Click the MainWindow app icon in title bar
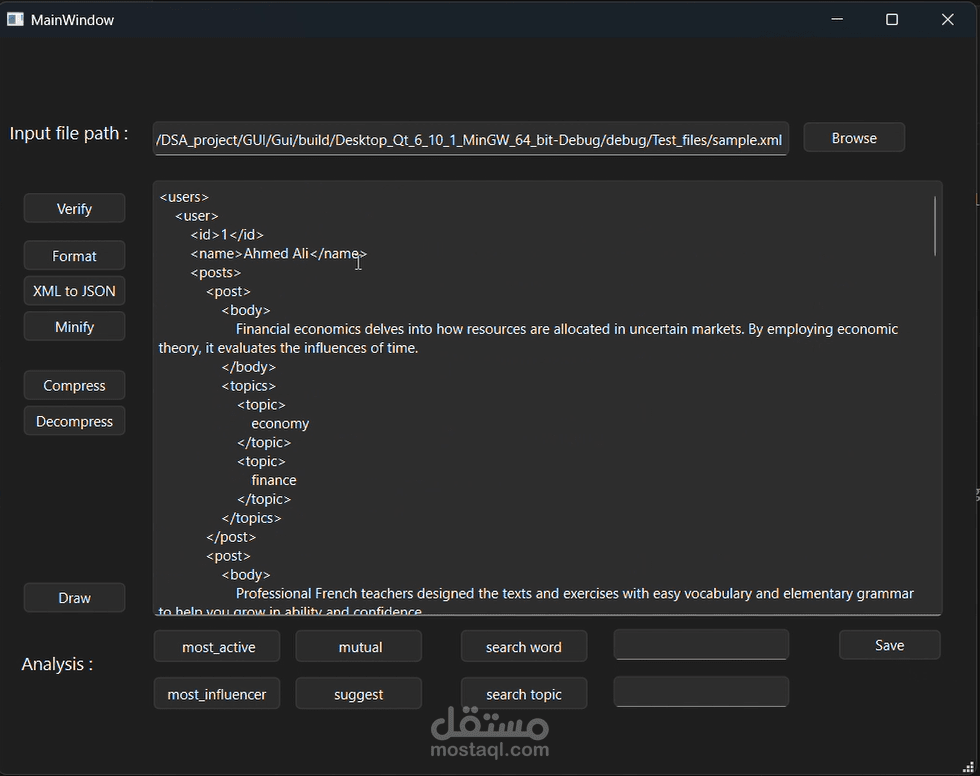The height and width of the screenshot is (776, 980). click(x=15, y=20)
